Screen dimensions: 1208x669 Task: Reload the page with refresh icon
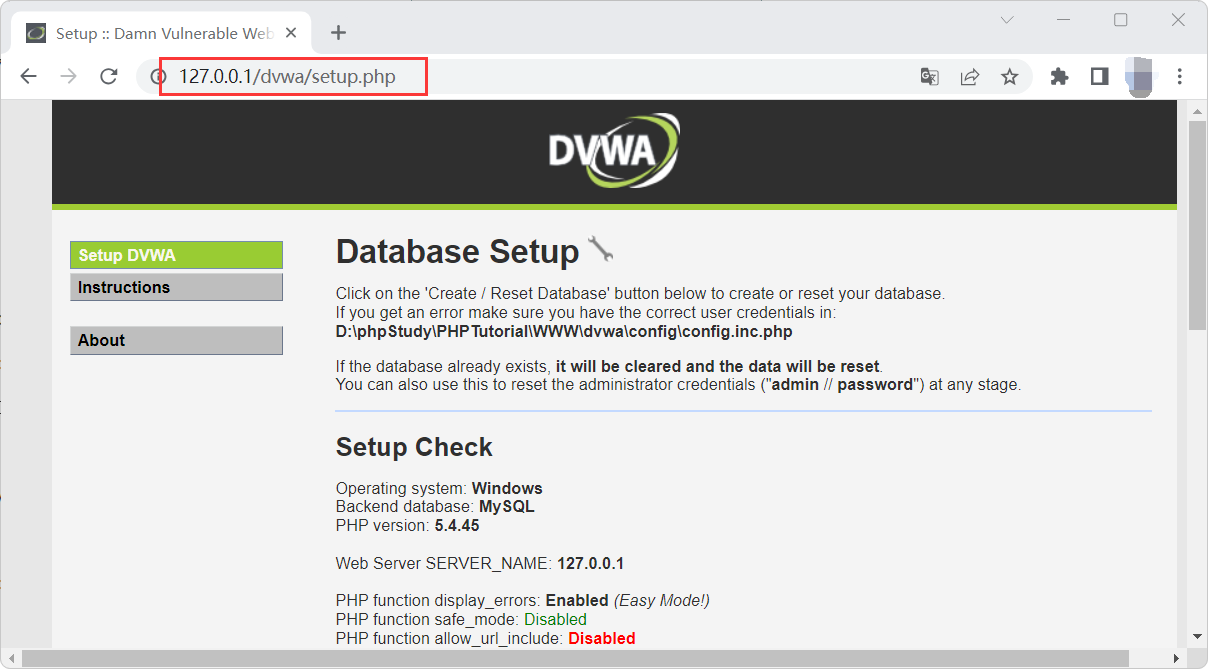coord(109,76)
